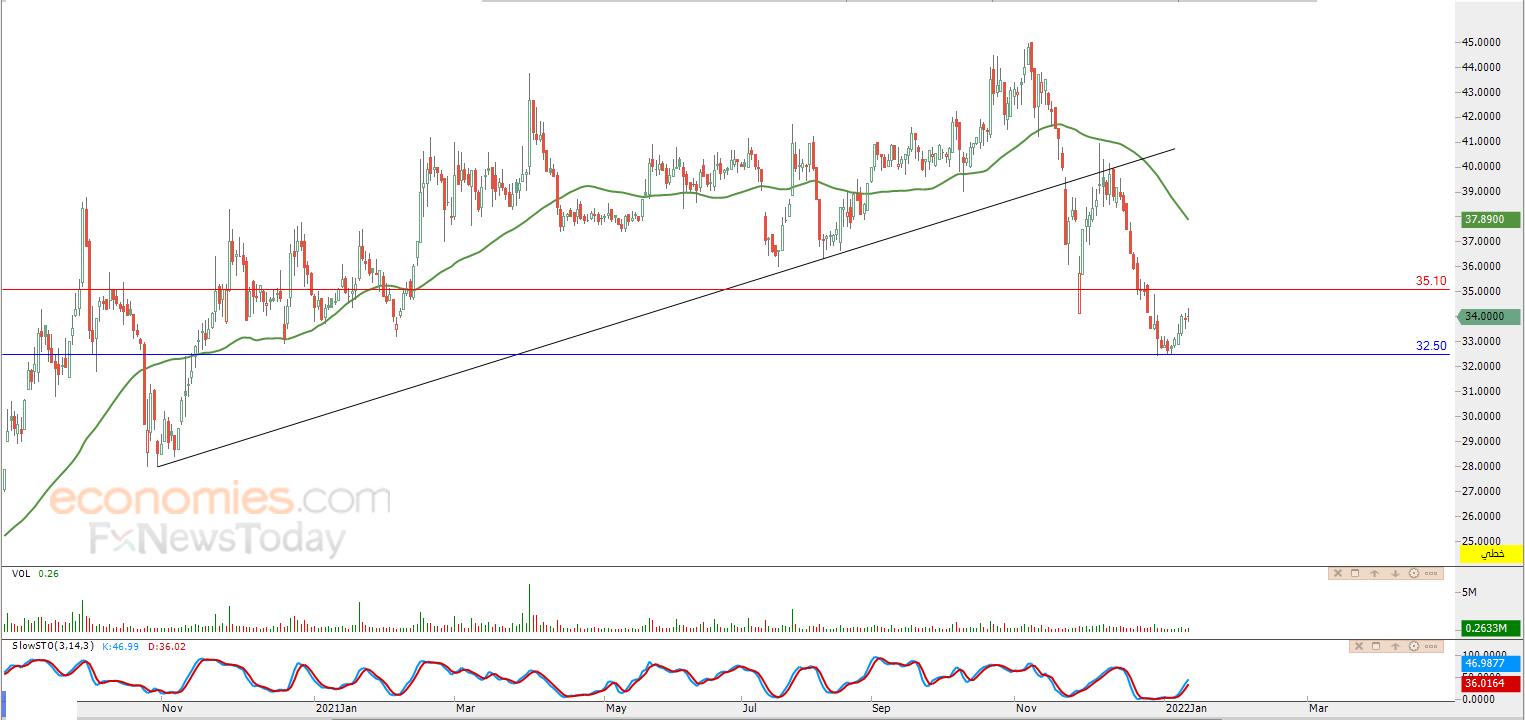The height and width of the screenshot is (720, 1525).
Task: Open more options for VOL panel
Action: (1431, 573)
